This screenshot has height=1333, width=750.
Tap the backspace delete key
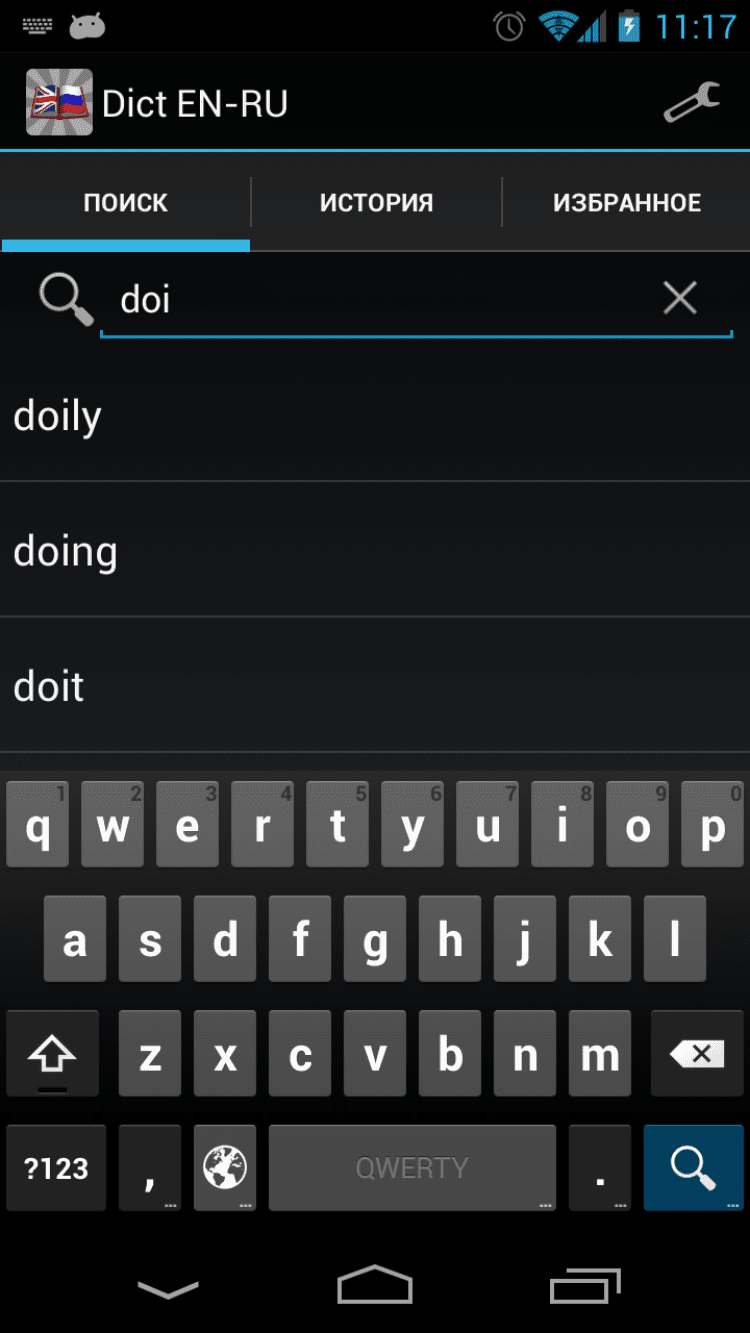(x=697, y=1053)
